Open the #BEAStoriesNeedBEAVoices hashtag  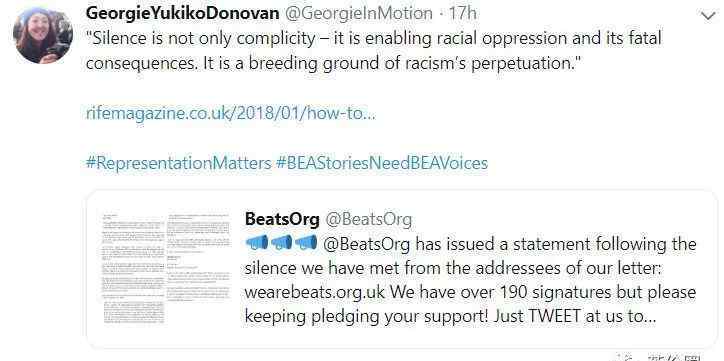382,163
